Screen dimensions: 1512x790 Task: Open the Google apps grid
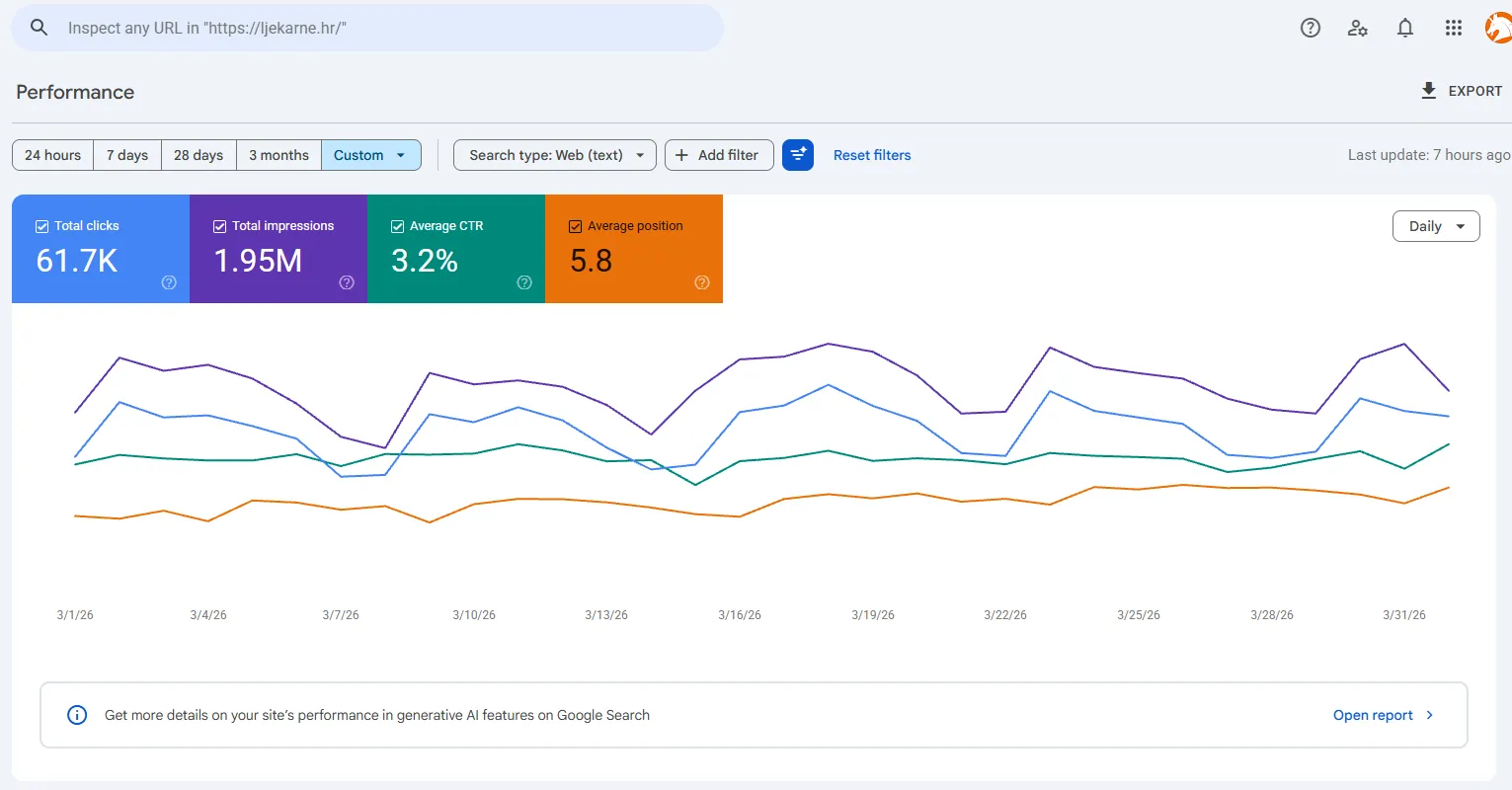point(1454,28)
